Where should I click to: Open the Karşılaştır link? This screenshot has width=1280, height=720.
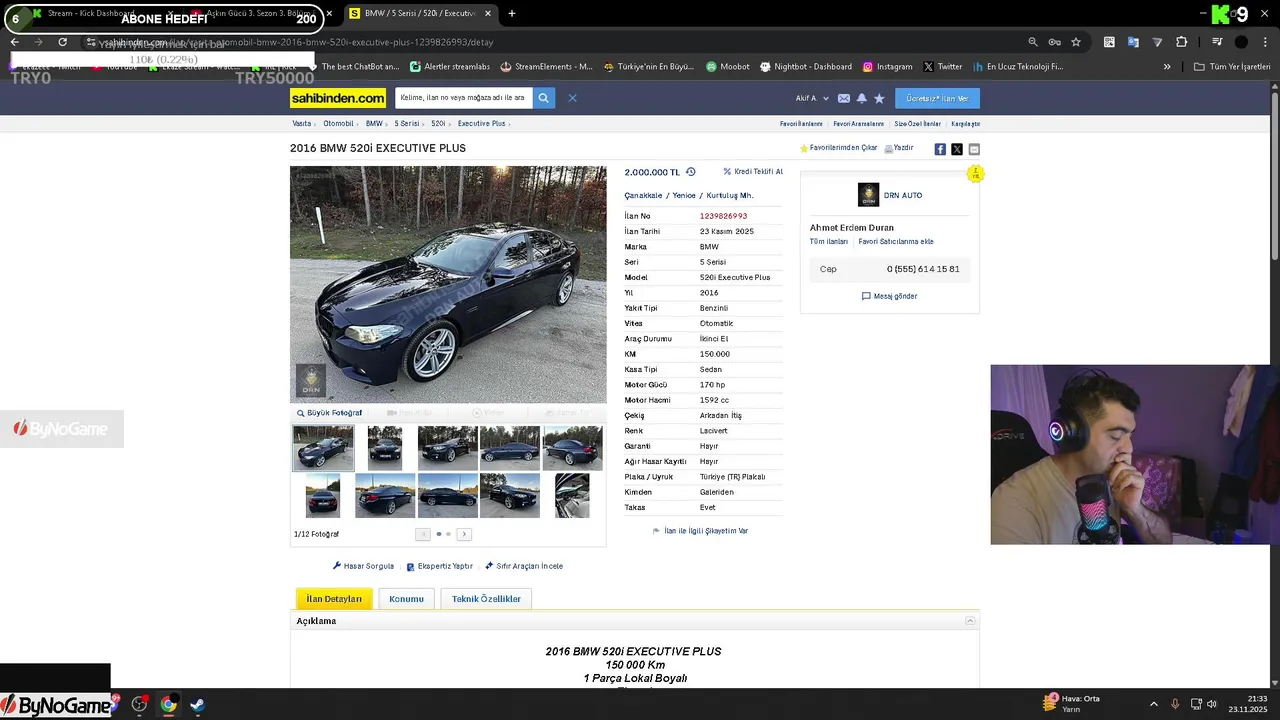pyautogui.click(x=965, y=124)
